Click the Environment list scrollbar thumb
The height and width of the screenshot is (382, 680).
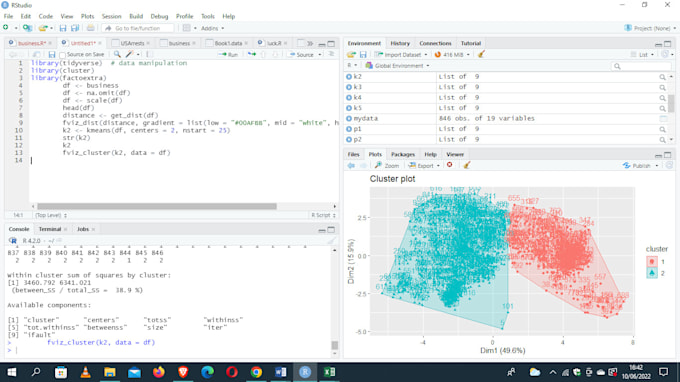tap(671, 104)
